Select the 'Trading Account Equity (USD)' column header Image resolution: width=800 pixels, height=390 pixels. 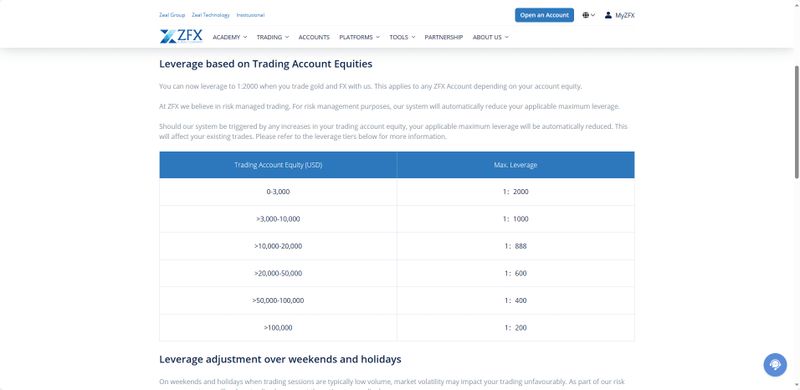pos(278,165)
